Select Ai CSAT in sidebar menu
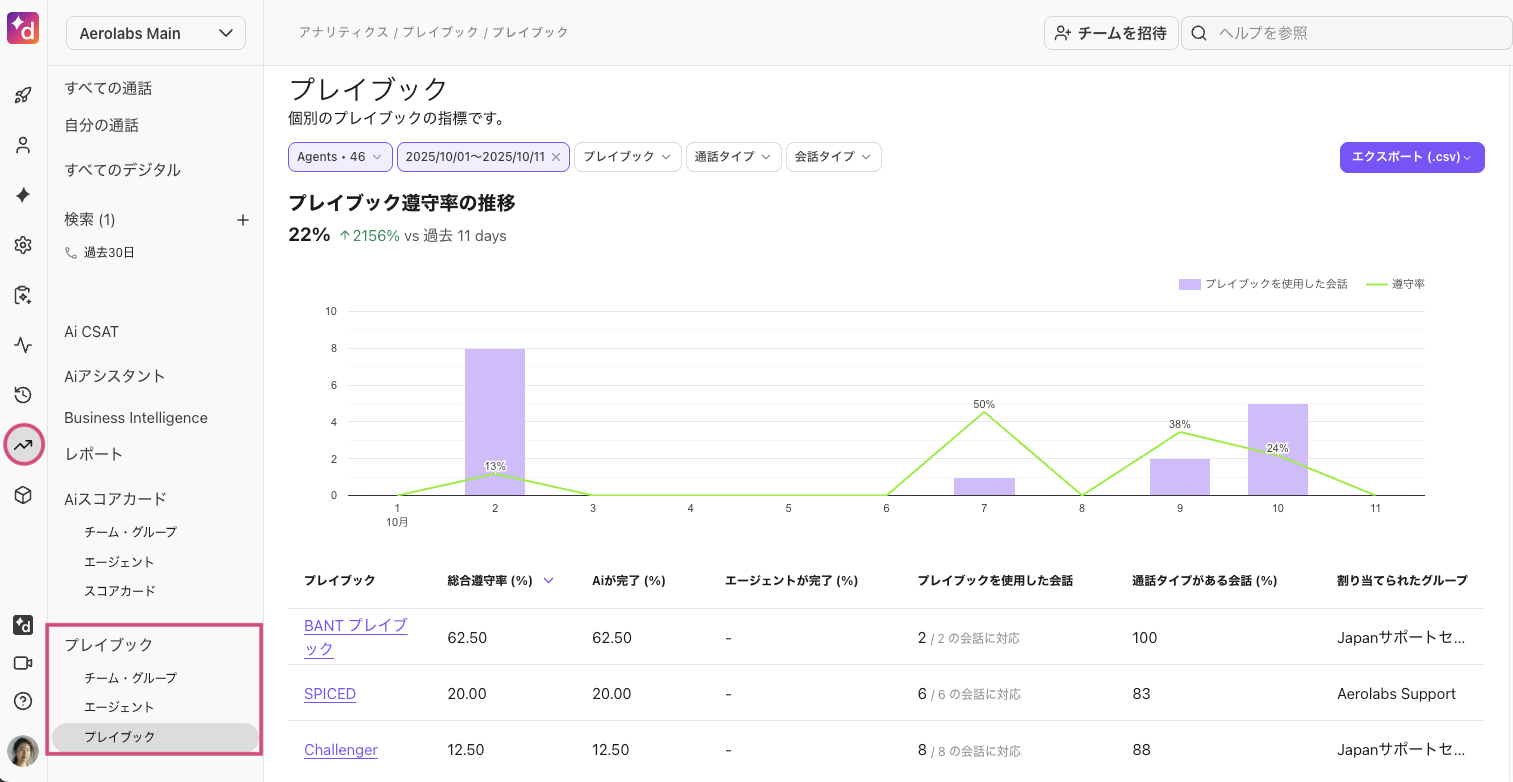The width and height of the screenshot is (1513, 782). 92,332
